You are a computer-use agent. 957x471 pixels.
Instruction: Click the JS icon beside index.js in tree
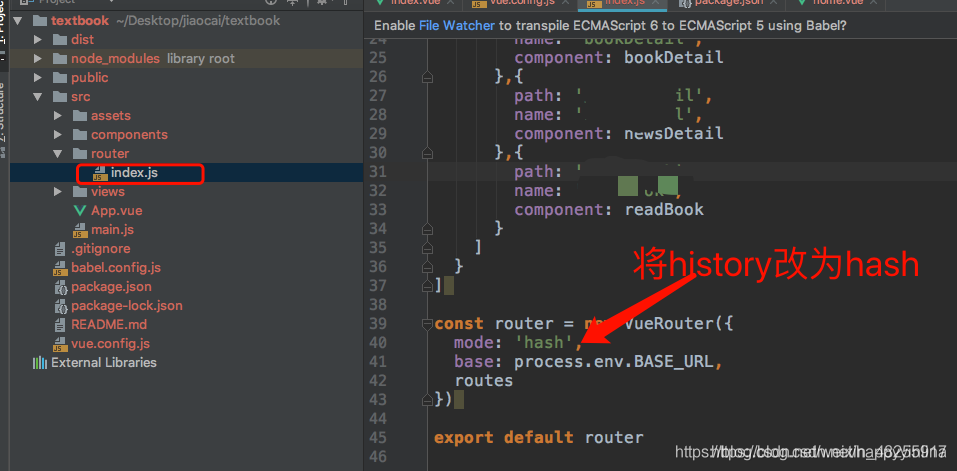tap(99, 173)
